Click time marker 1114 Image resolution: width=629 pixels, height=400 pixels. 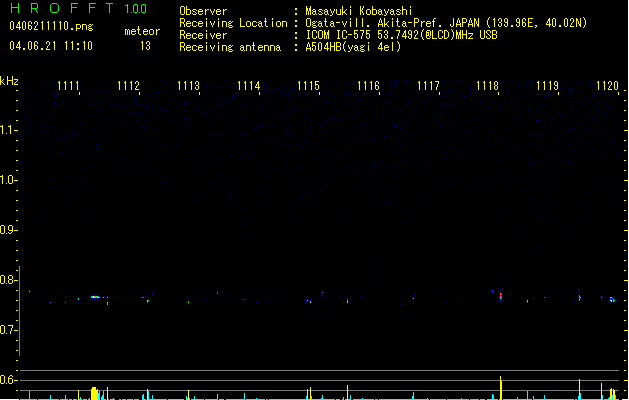click(248, 86)
